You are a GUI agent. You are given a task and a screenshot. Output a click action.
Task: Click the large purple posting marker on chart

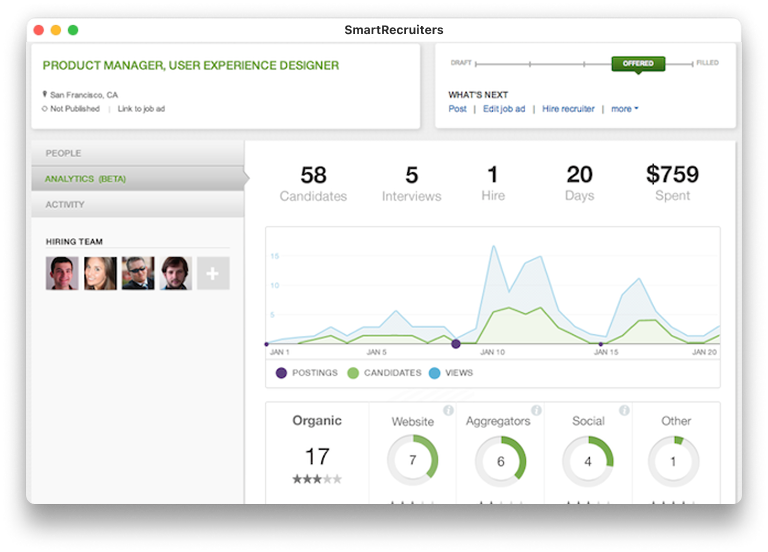pos(456,344)
